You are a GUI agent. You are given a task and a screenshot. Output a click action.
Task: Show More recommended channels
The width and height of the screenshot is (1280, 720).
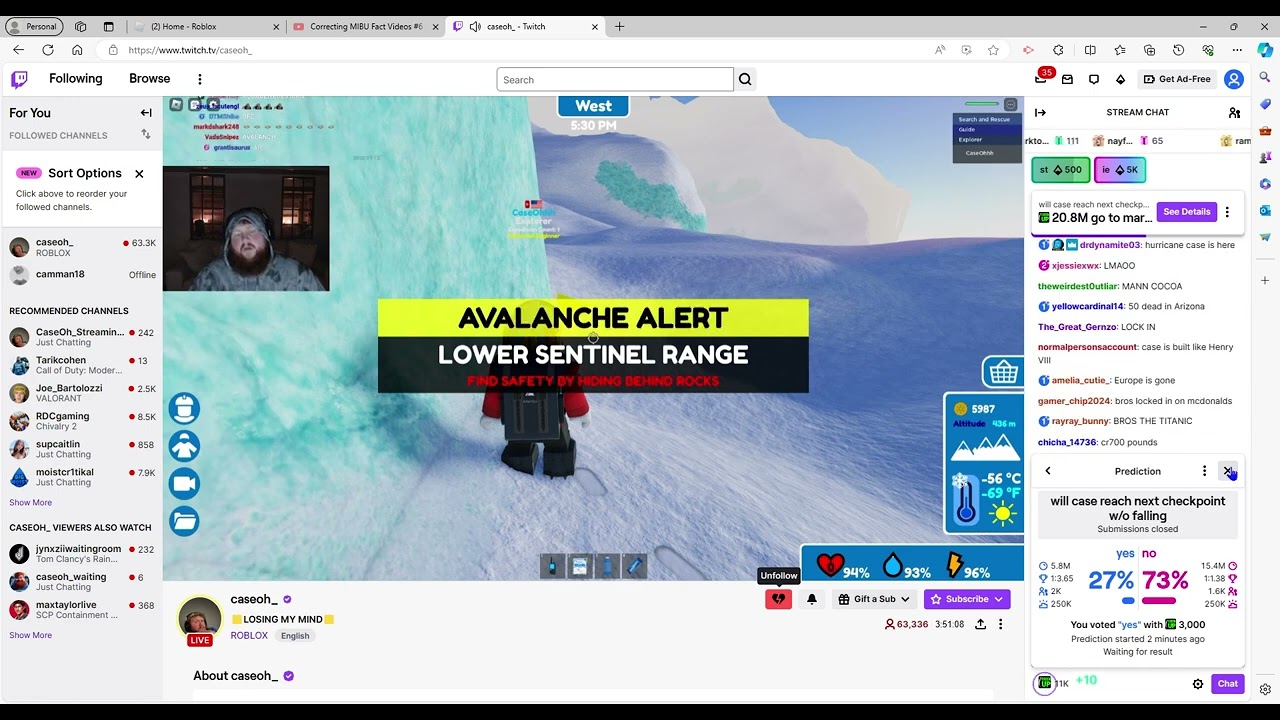click(31, 503)
